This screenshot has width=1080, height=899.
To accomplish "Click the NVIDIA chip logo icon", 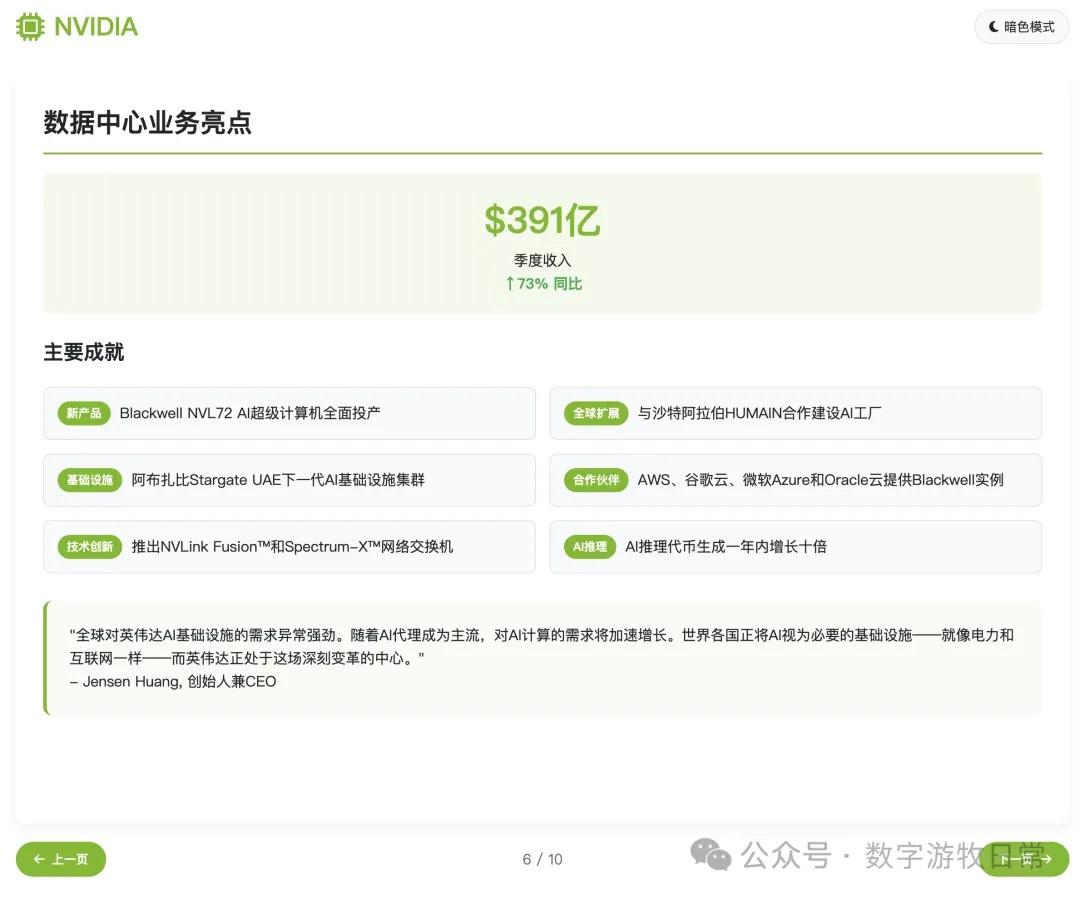I will pos(29,26).
